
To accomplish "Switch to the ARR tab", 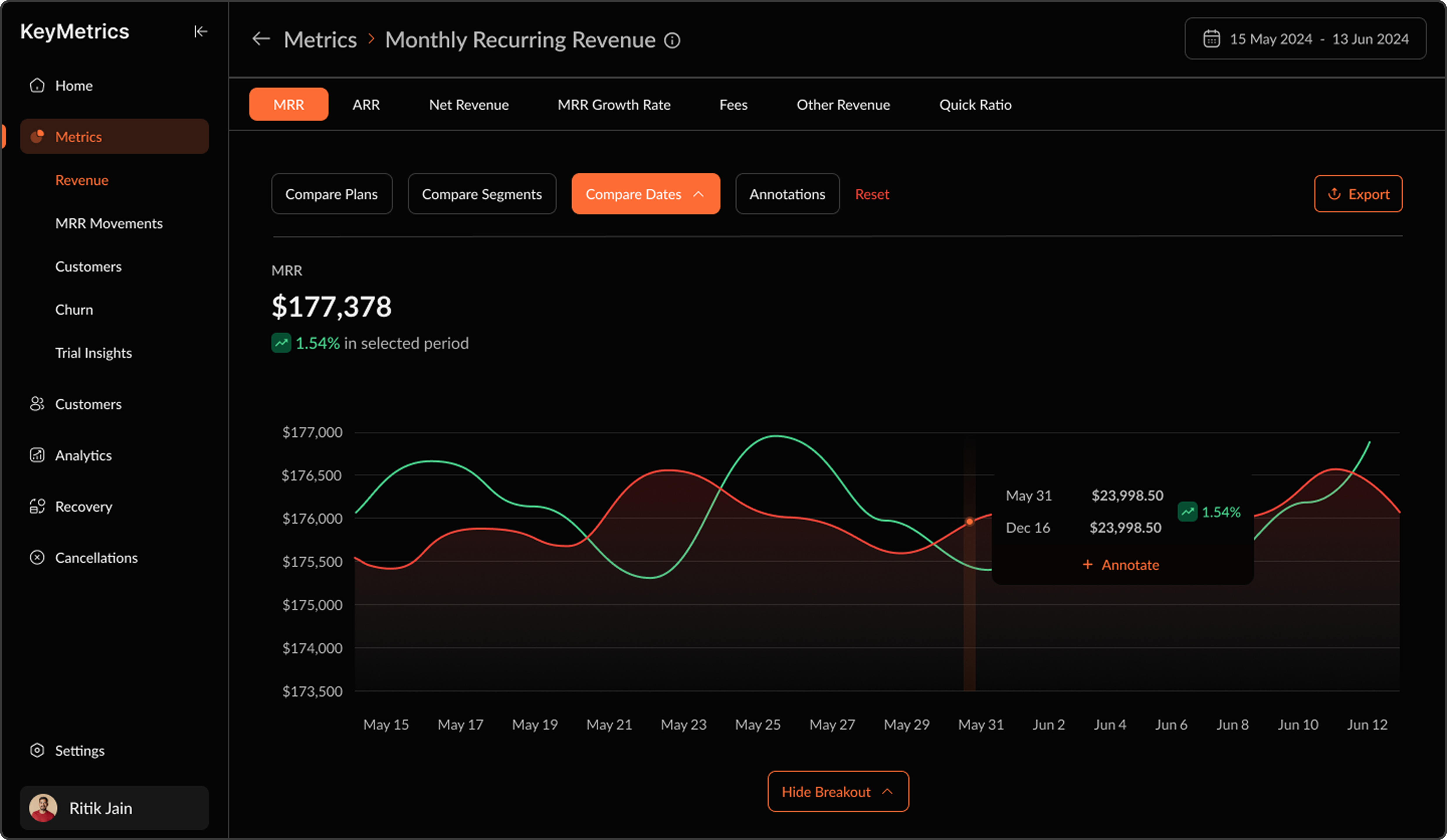I will [366, 104].
